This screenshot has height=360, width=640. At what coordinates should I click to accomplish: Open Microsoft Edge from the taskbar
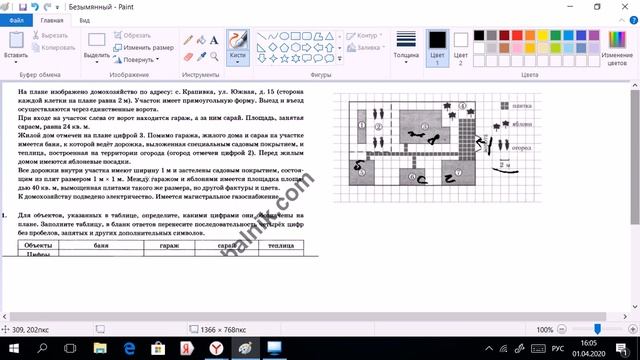(129, 349)
